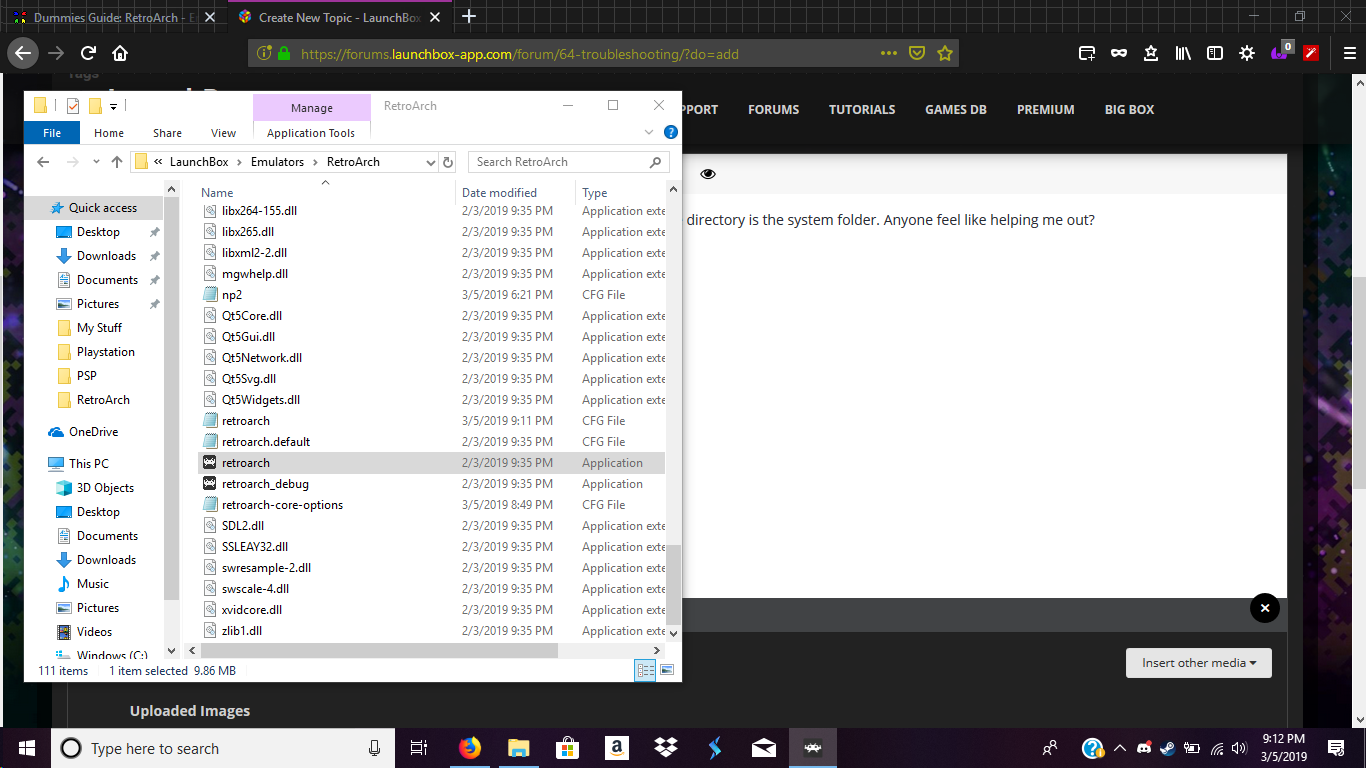Click in Search RetroArch field
The width and height of the screenshot is (1366, 768).
click(569, 162)
